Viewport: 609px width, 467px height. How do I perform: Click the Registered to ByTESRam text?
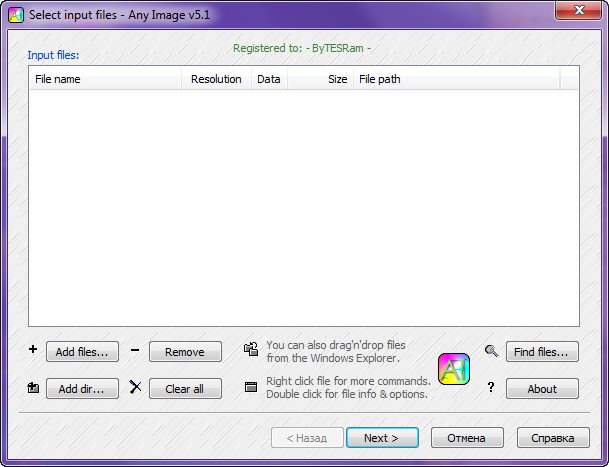[302, 48]
